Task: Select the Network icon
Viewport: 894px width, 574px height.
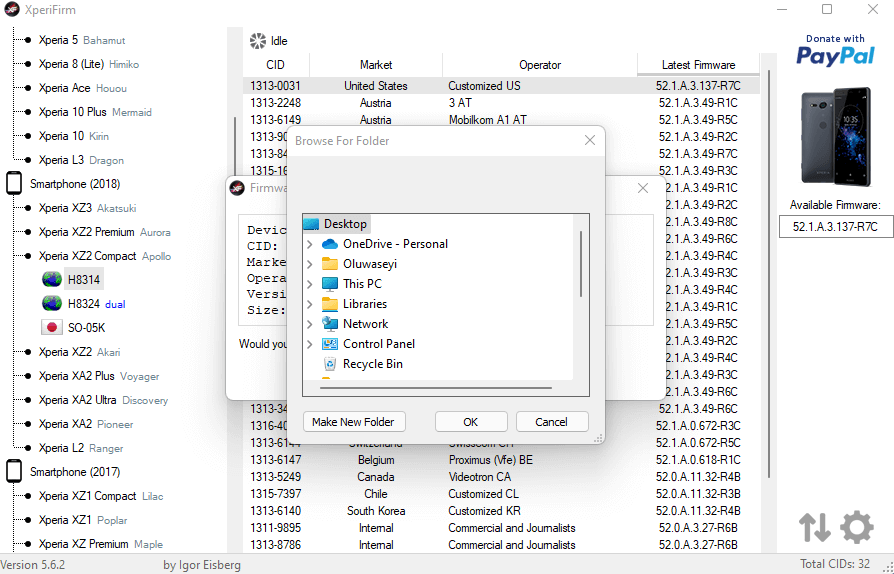Action: tap(330, 323)
